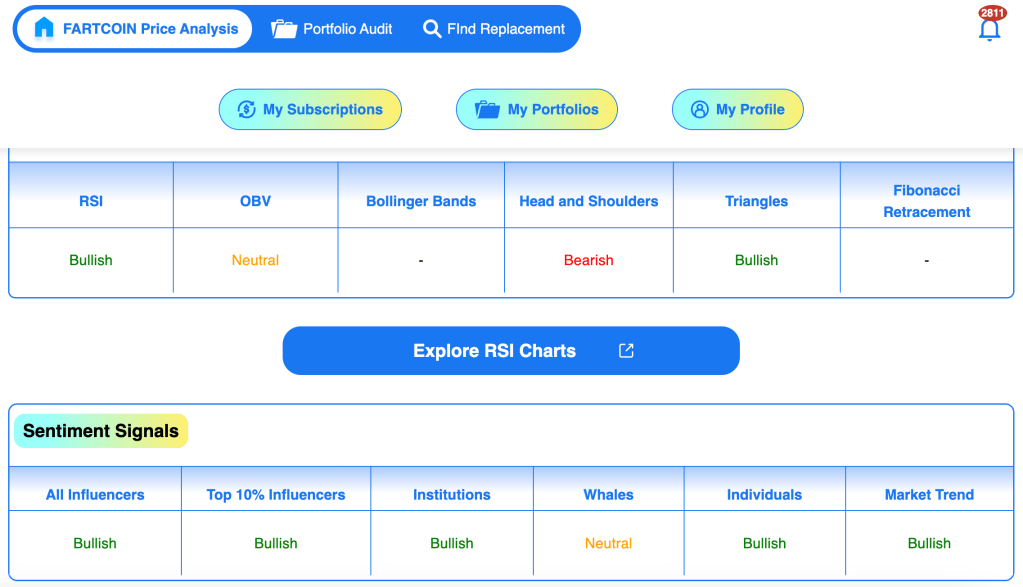
Task: Click the red 2811 notification badge
Action: (x=992, y=13)
